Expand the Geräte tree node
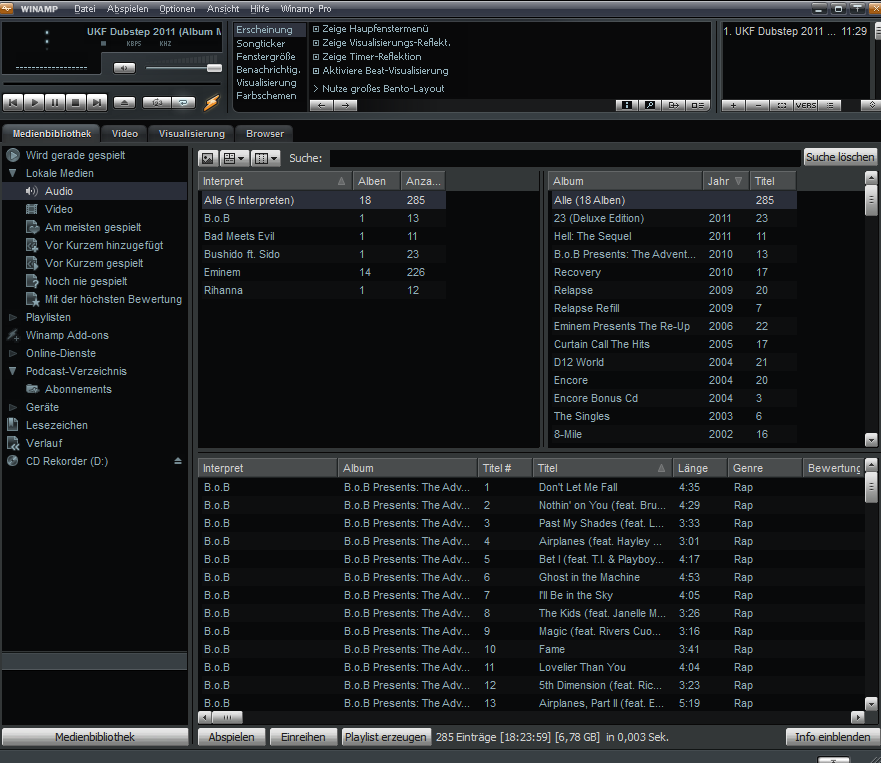Viewport: 881px width, 763px height. (x=12, y=407)
